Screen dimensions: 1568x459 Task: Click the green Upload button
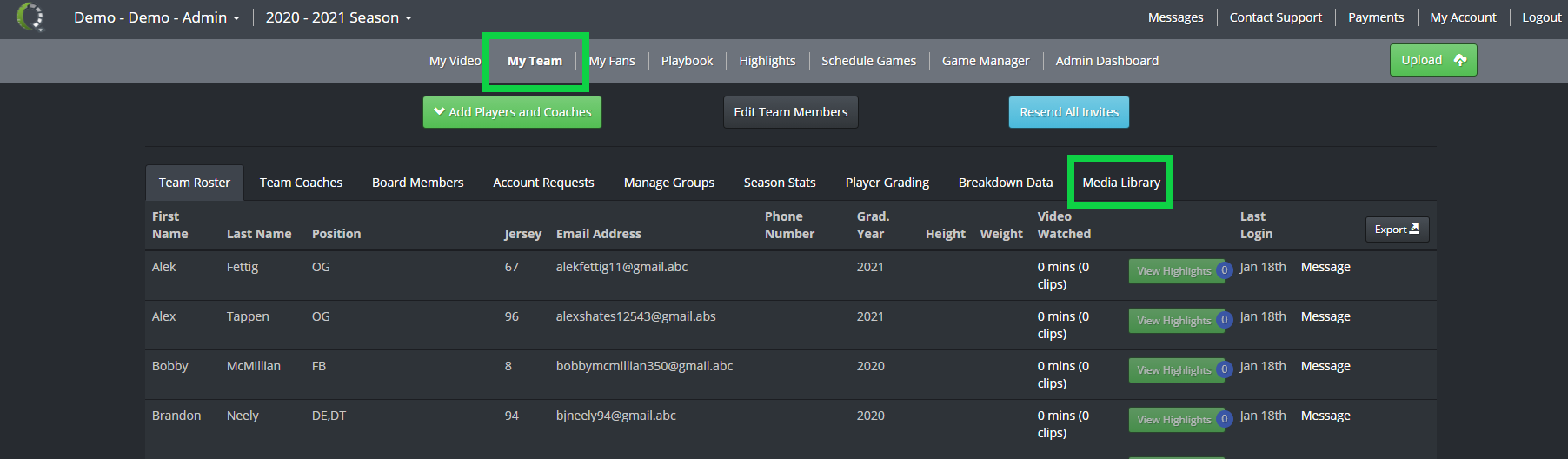pyautogui.click(x=1433, y=60)
